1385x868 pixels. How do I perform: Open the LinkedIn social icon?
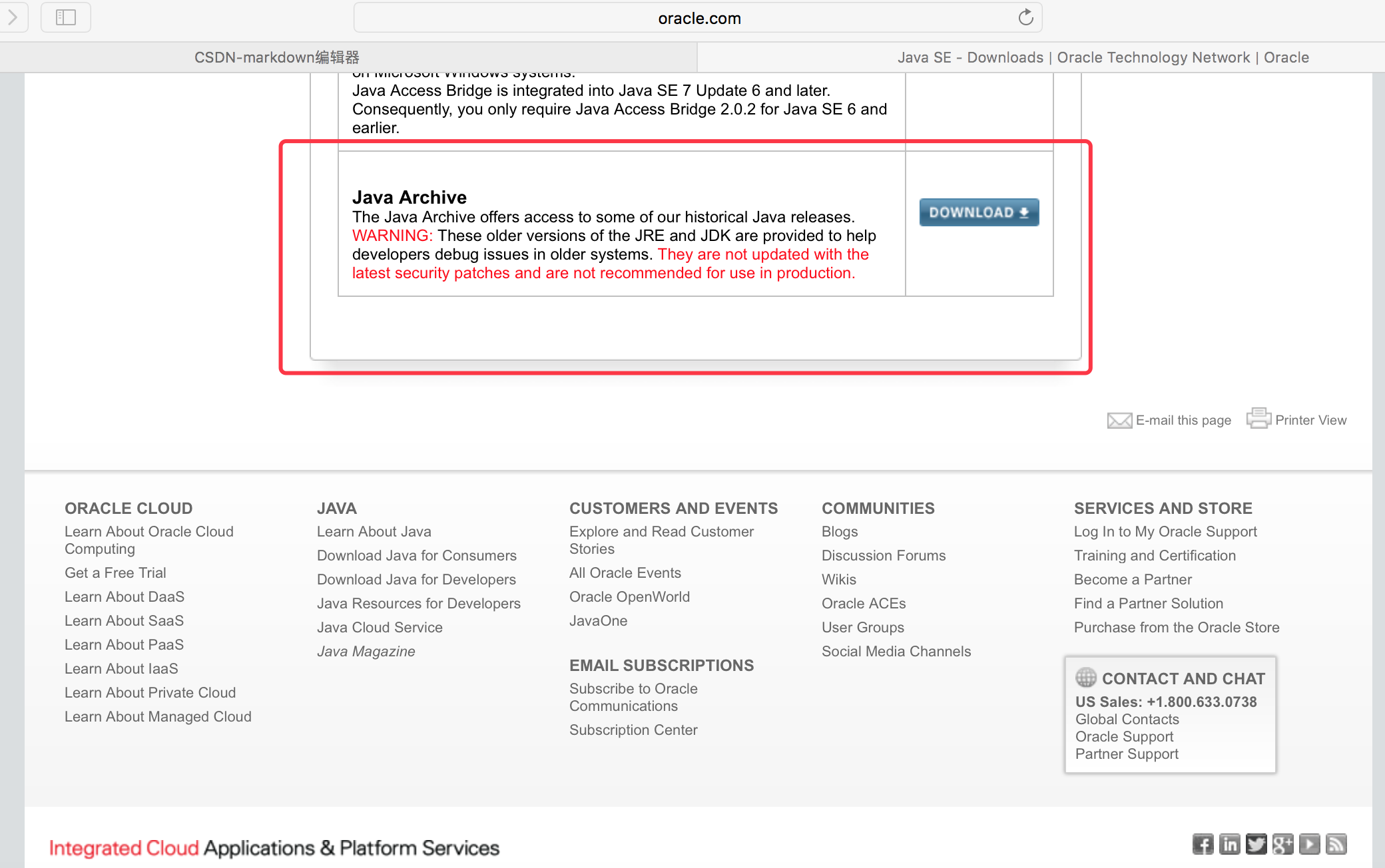(x=1229, y=844)
